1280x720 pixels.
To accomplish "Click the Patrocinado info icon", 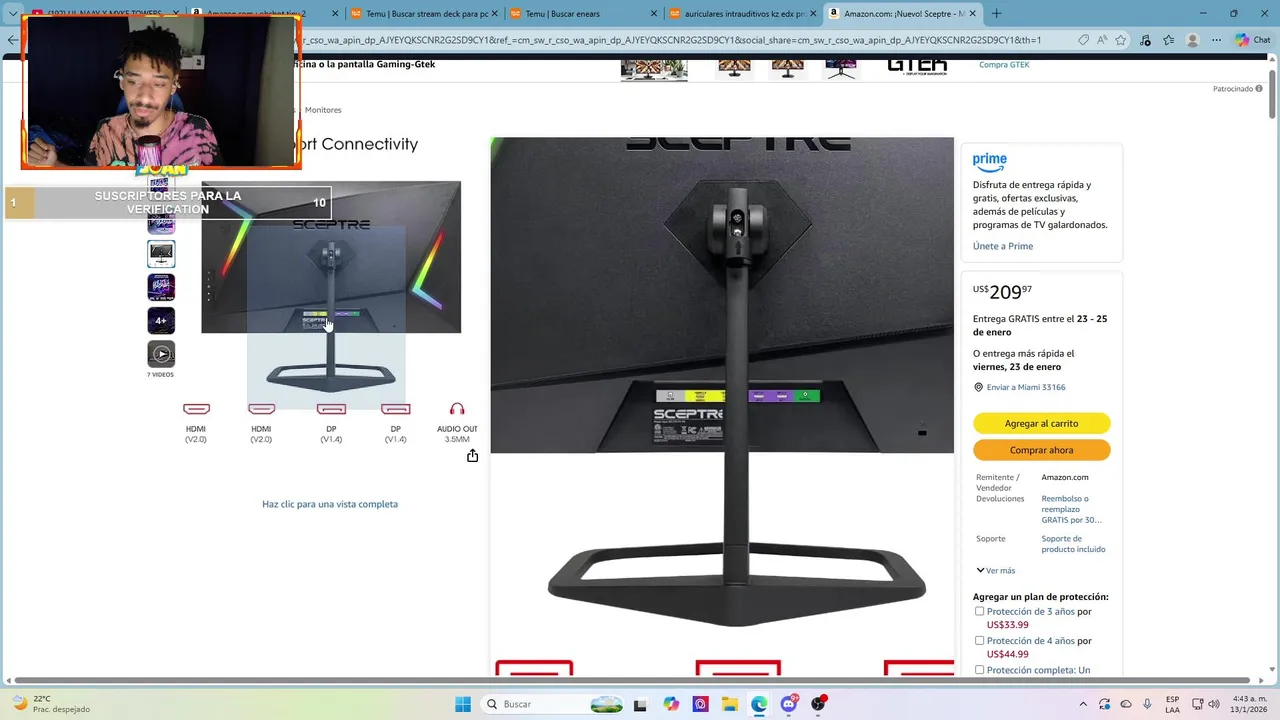I will pyautogui.click(x=1259, y=89).
